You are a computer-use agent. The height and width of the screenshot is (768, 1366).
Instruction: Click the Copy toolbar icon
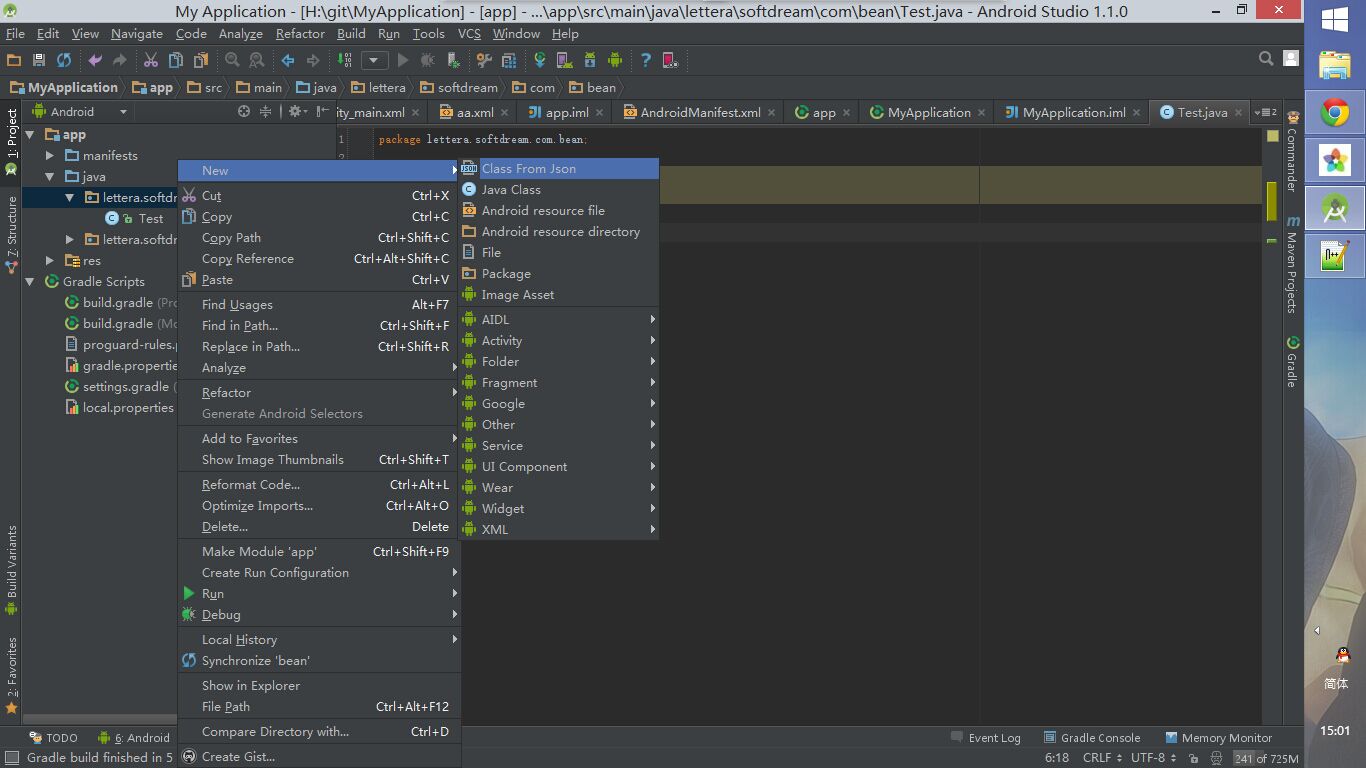tap(176, 60)
